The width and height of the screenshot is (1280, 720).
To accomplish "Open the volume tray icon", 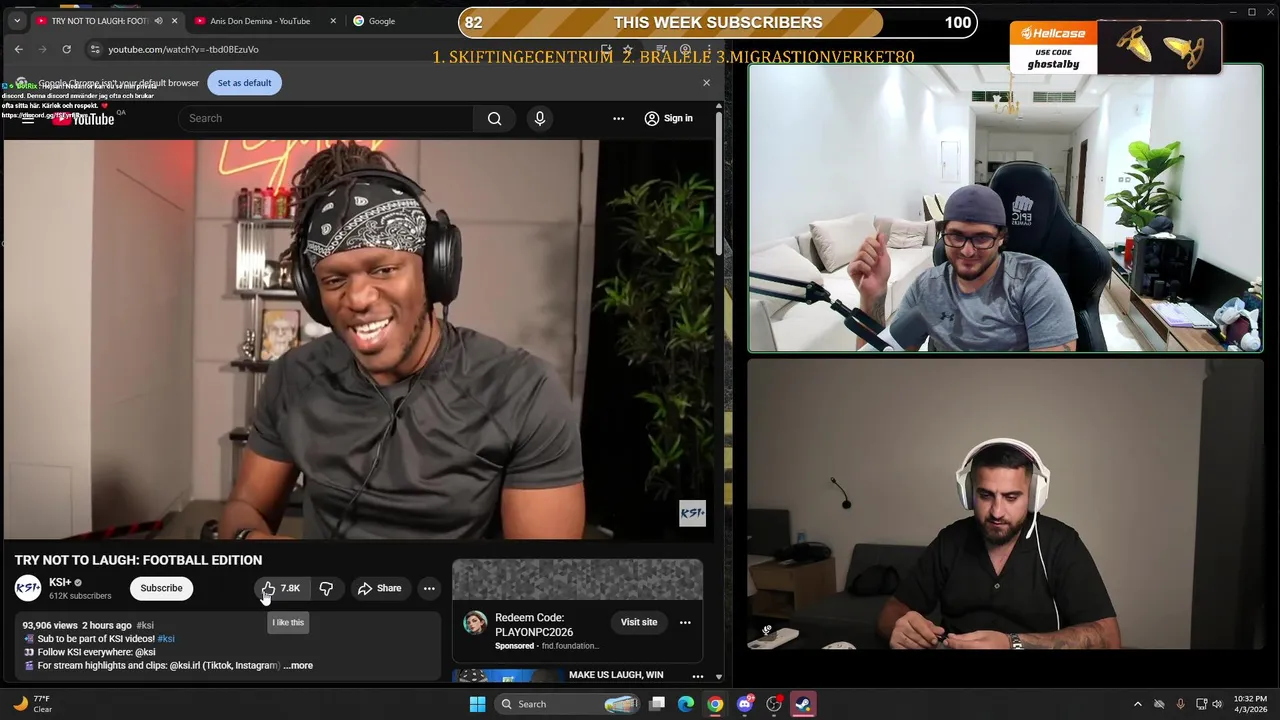I will 1217,704.
